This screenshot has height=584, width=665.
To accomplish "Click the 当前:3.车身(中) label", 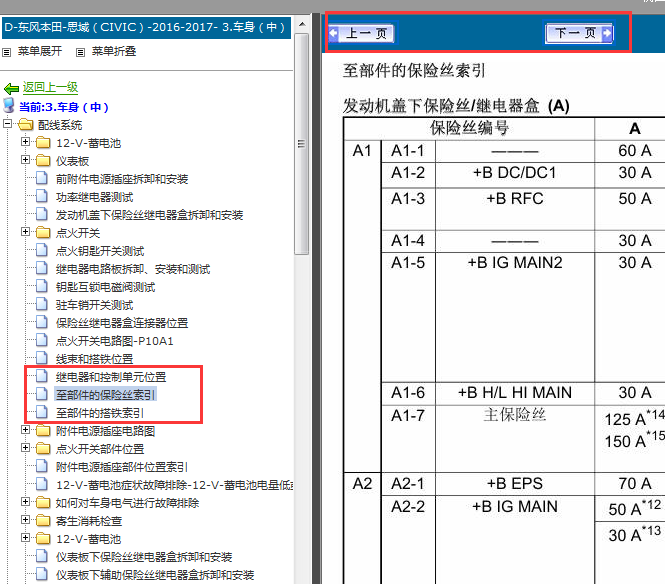I will pyautogui.click(x=64, y=107).
